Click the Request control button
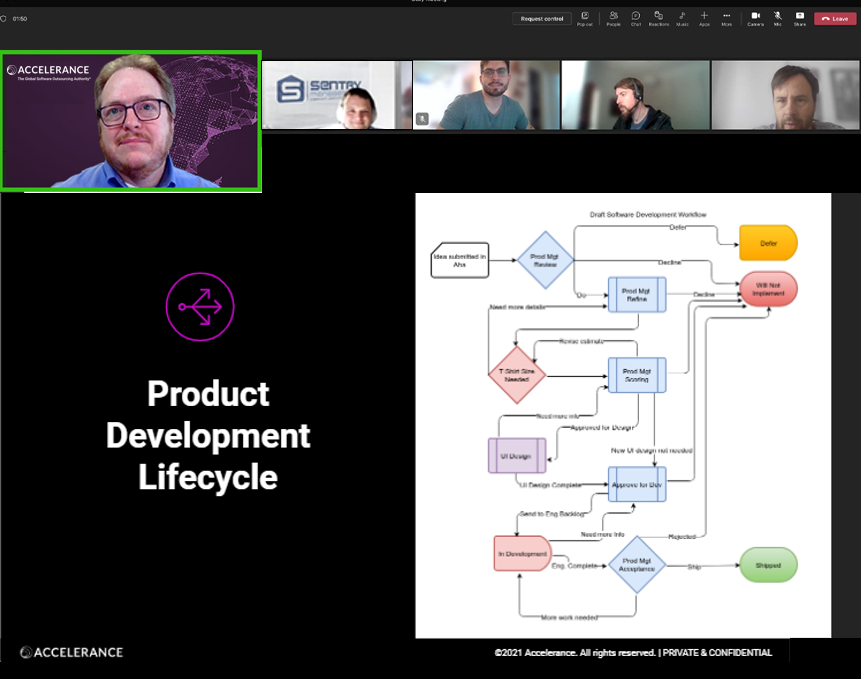The height and width of the screenshot is (679, 861). point(541,19)
